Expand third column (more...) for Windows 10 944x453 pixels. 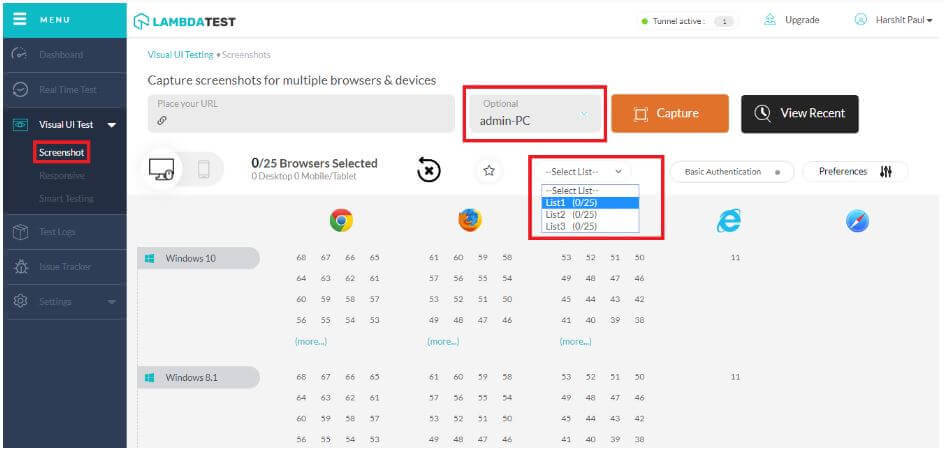point(576,342)
